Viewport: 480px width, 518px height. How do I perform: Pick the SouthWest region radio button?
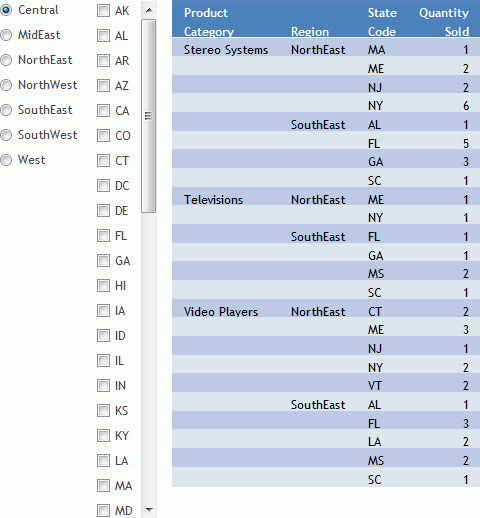(6, 135)
